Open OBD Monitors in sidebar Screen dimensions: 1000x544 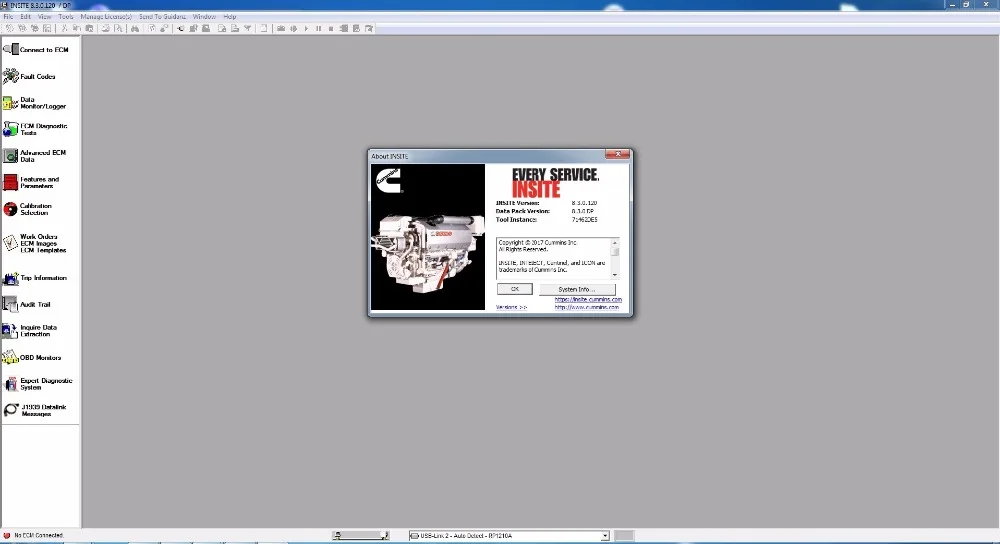tap(32, 357)
